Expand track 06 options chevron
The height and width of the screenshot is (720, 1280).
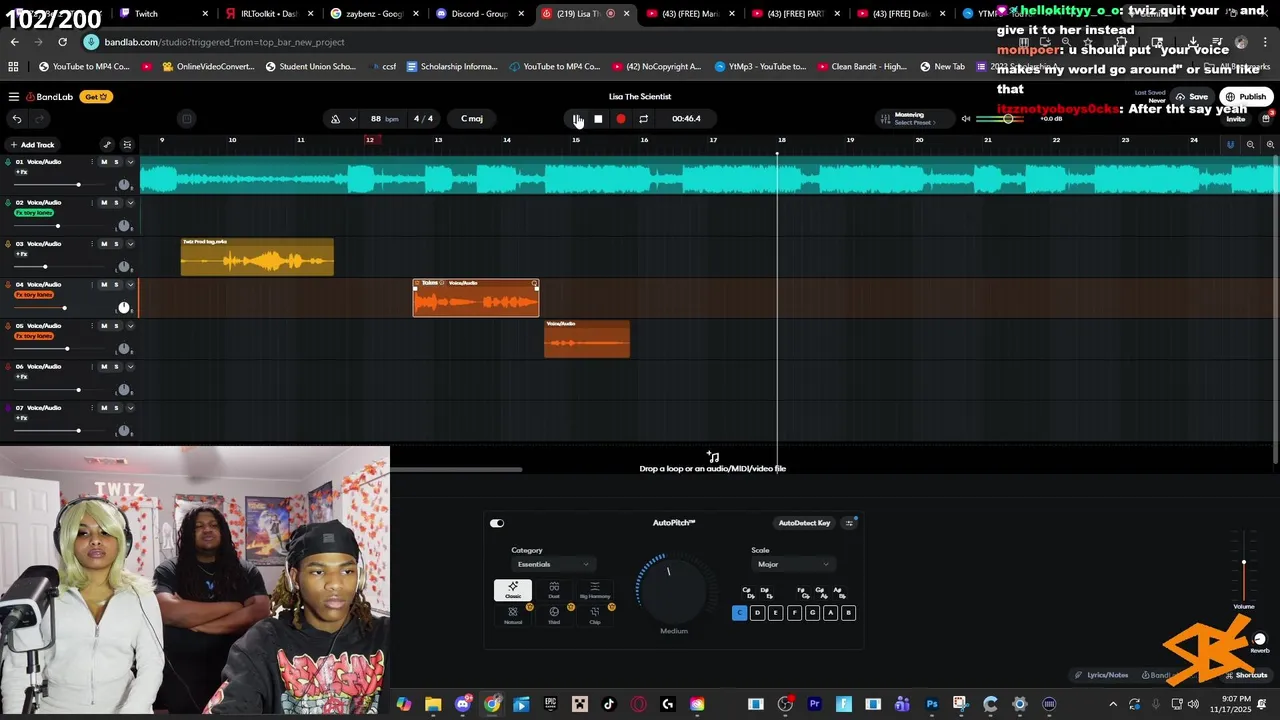pos(130,367)
